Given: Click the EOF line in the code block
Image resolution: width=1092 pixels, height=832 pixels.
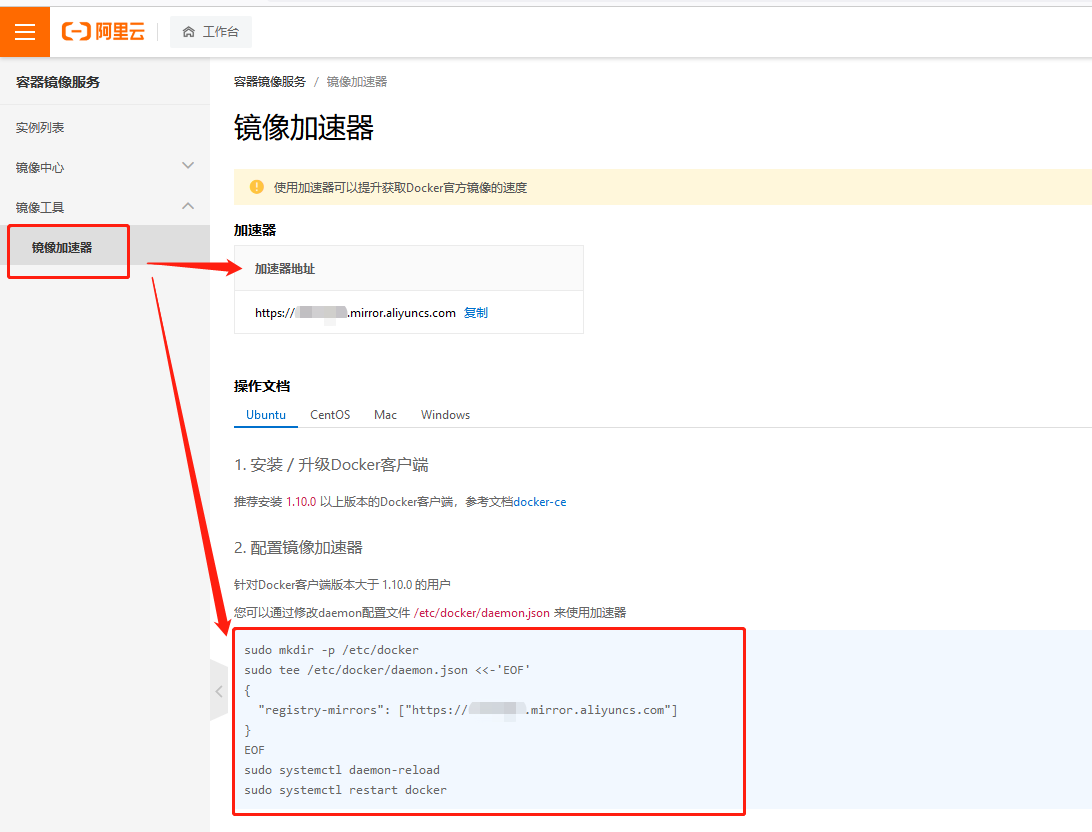Looking at the screenshot, I should pyautogui.click(x=254, y=750).
